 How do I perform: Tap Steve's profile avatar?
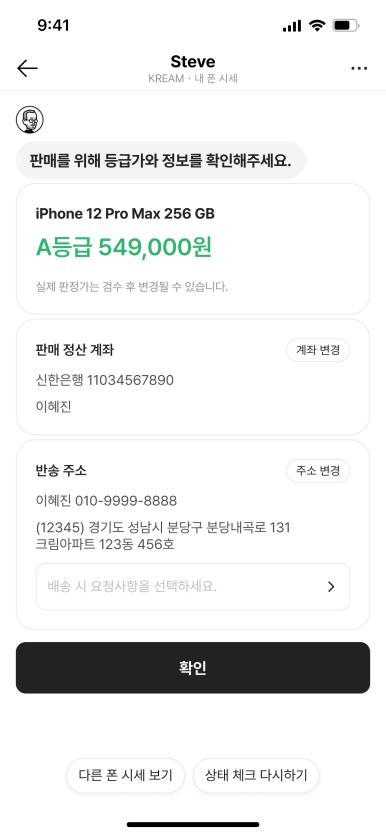coord(30,119)
